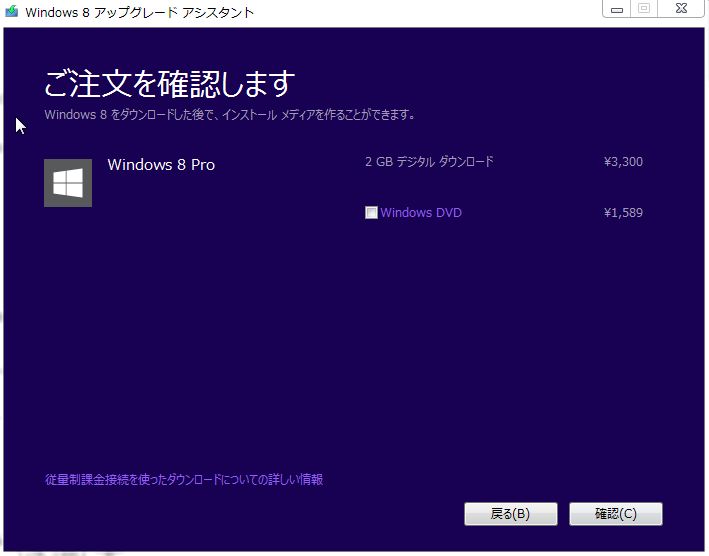This screenshot has height=556, width=709.
Task: Click the Upgrade Assistant title bar icon
Action: point(12,11)
